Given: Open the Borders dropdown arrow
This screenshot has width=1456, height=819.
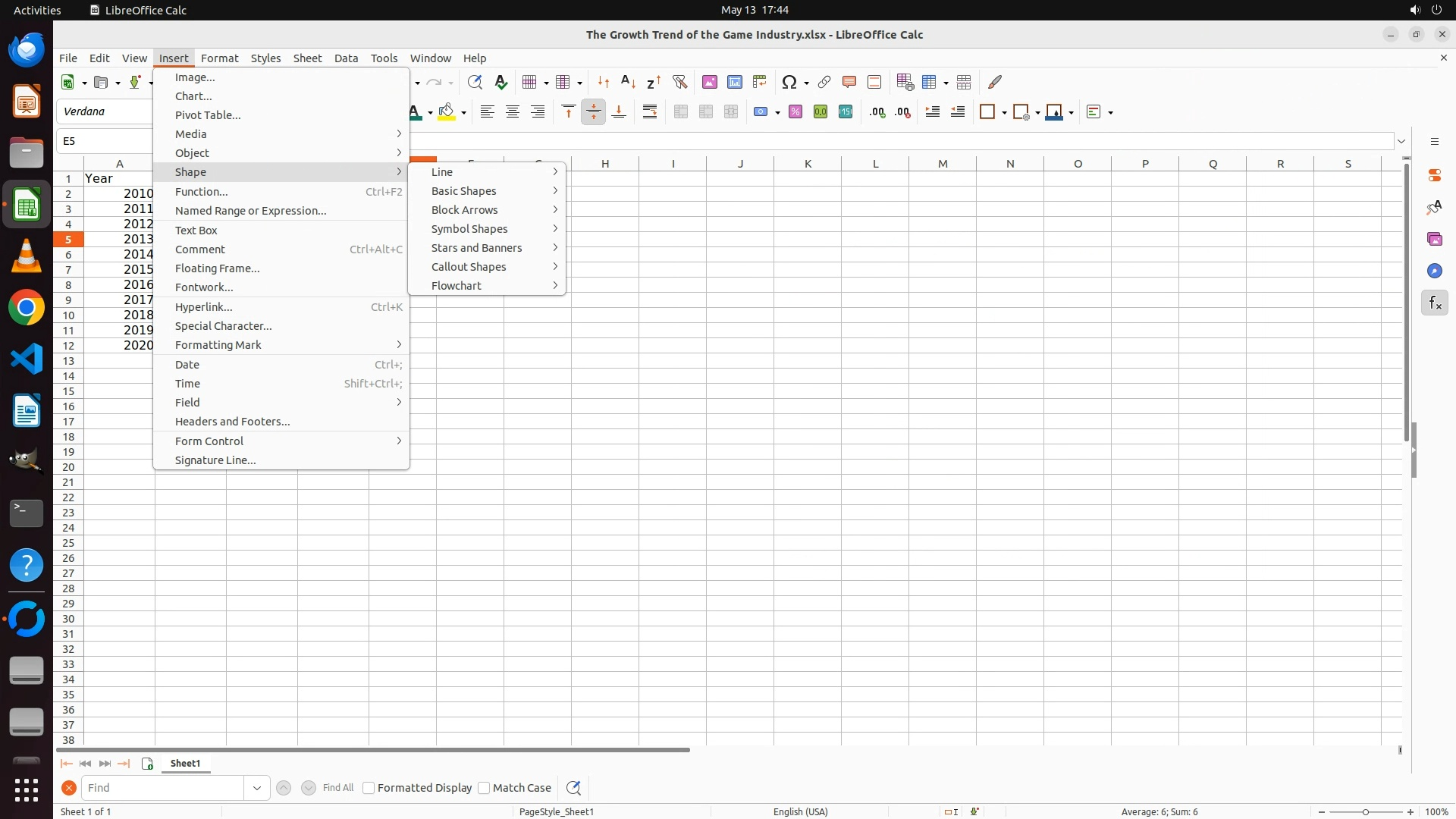Looking at the screenshot, I should click(x=1004, y=112).
